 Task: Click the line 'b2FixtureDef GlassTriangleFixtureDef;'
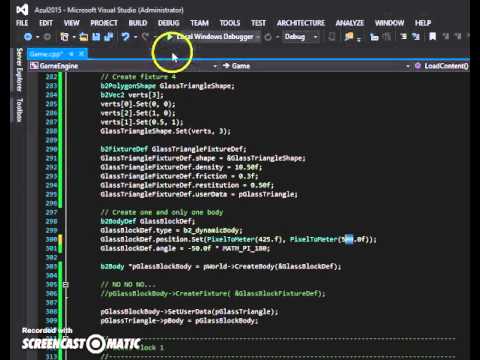[173, 149]
